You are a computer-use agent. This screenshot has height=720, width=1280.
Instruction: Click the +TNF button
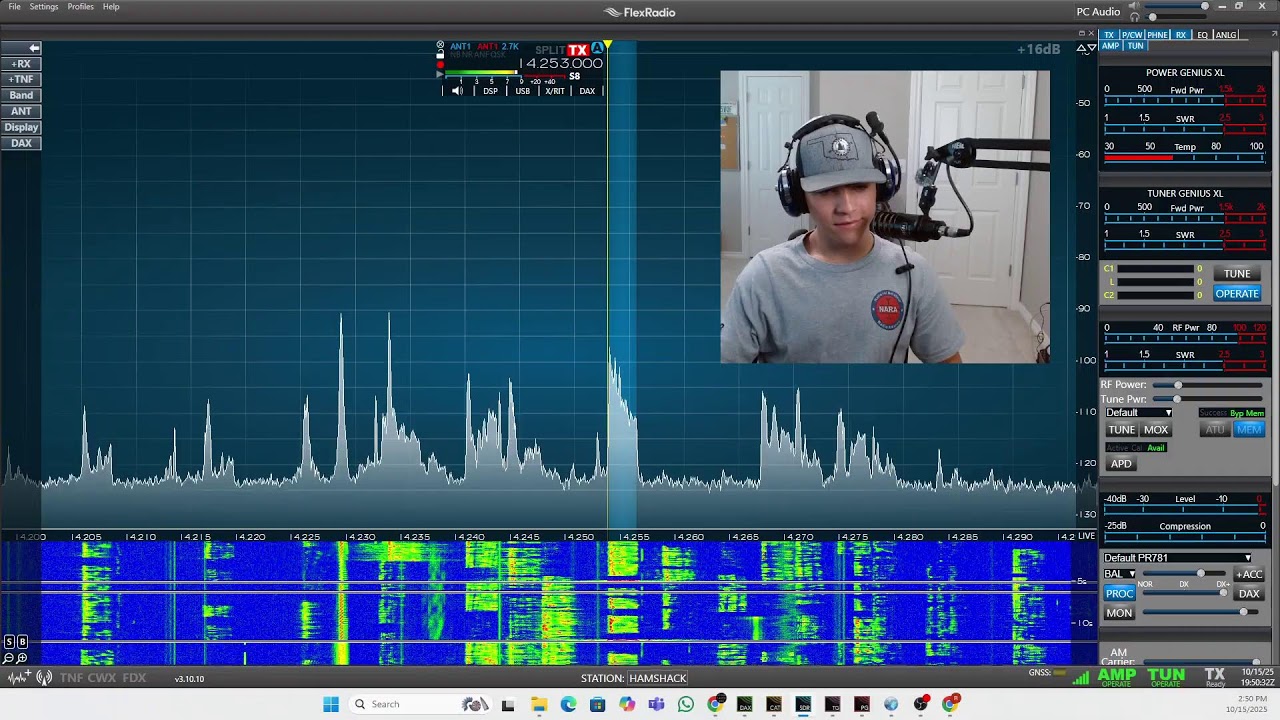(21, 79)
